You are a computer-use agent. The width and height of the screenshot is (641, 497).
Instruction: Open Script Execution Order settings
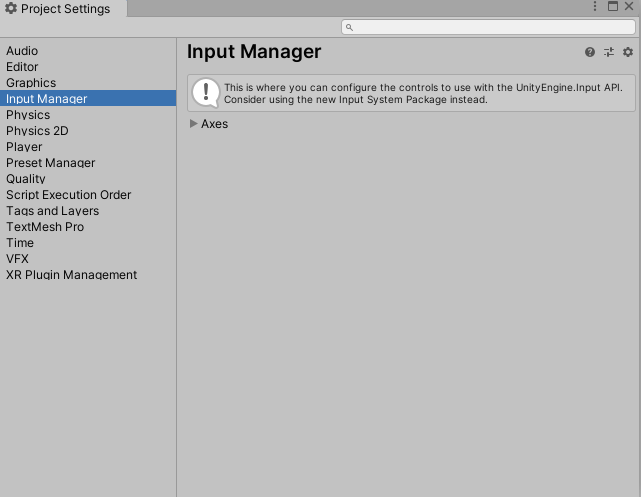tap(68, 195)
